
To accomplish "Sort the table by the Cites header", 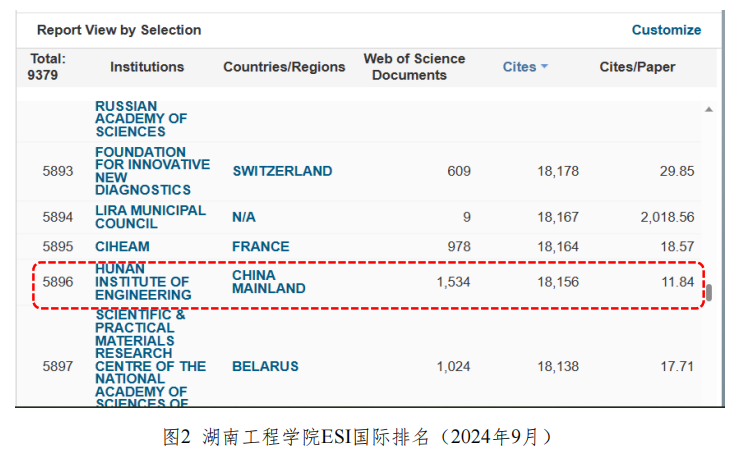I will click(x=519, y=67).
